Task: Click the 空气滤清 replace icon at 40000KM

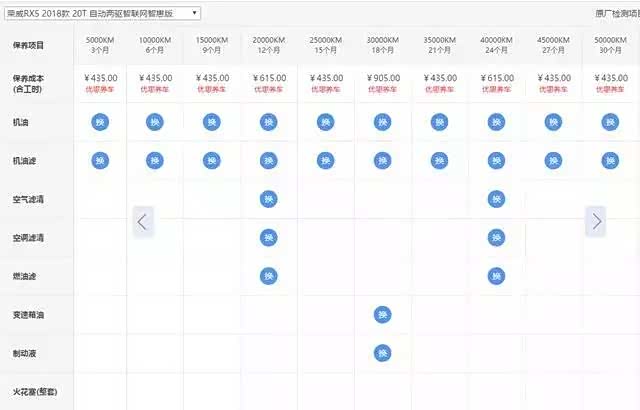Action: 496,199
